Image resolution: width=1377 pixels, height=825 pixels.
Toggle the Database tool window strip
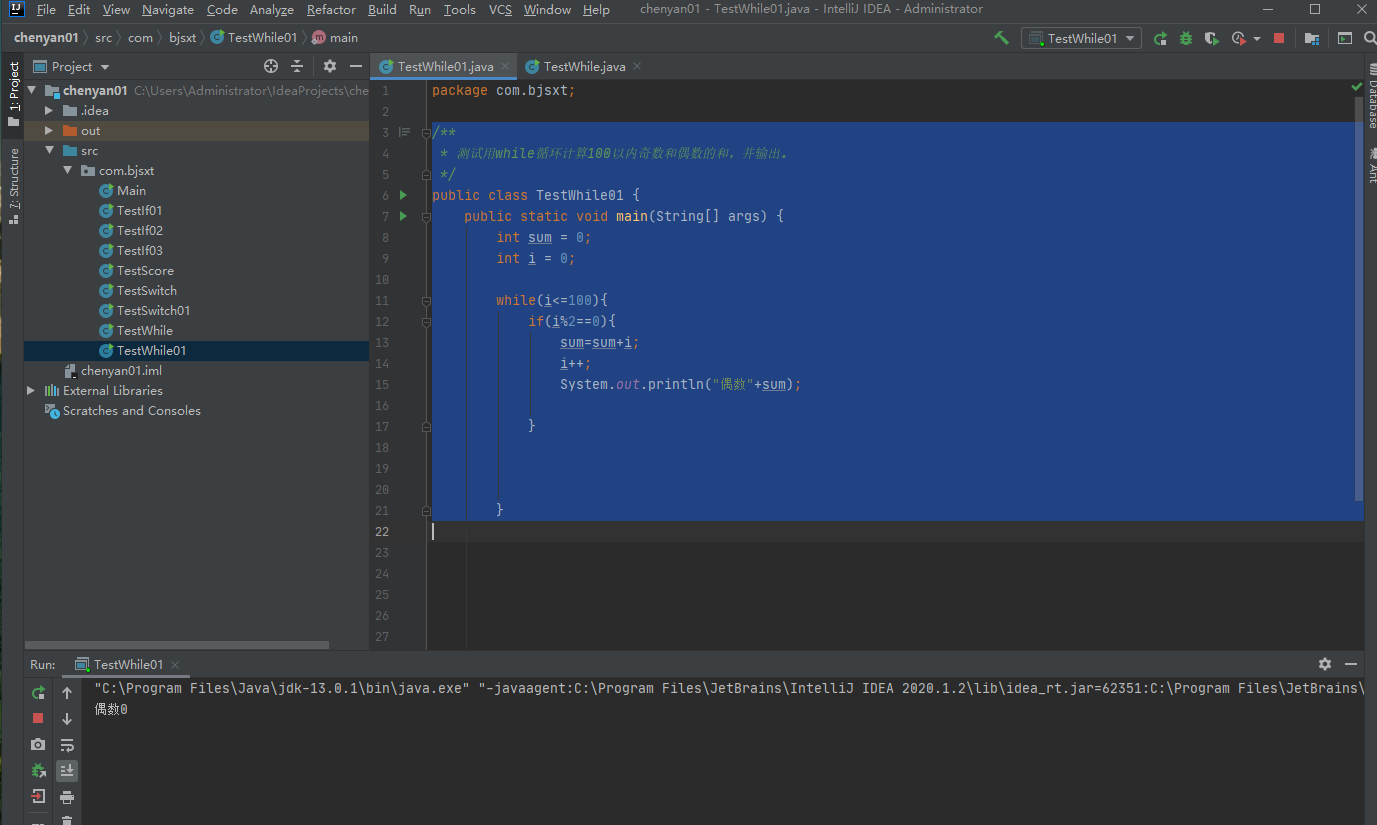pyautogui.click(x=1371, y=96)
